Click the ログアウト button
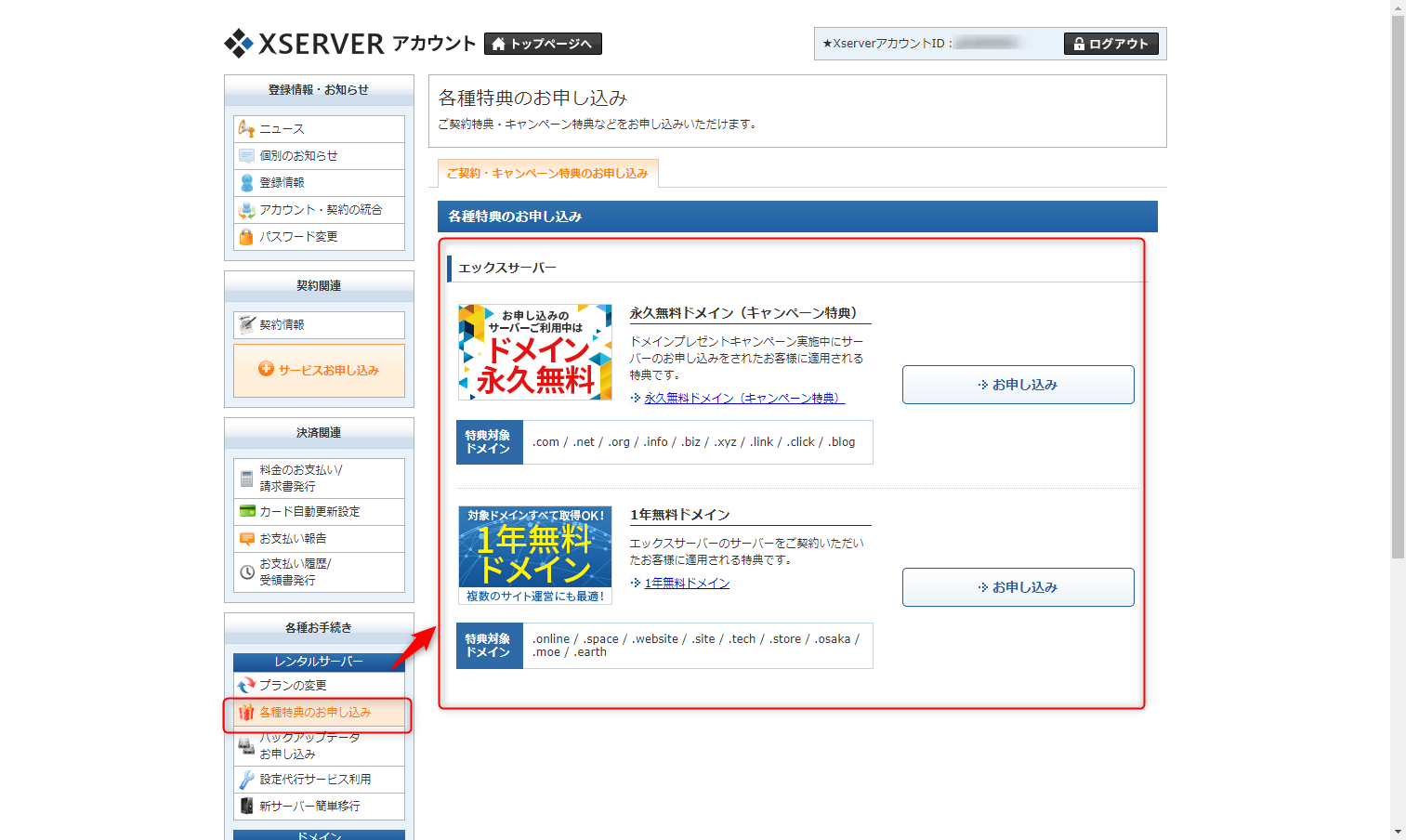 (1110, 44)
